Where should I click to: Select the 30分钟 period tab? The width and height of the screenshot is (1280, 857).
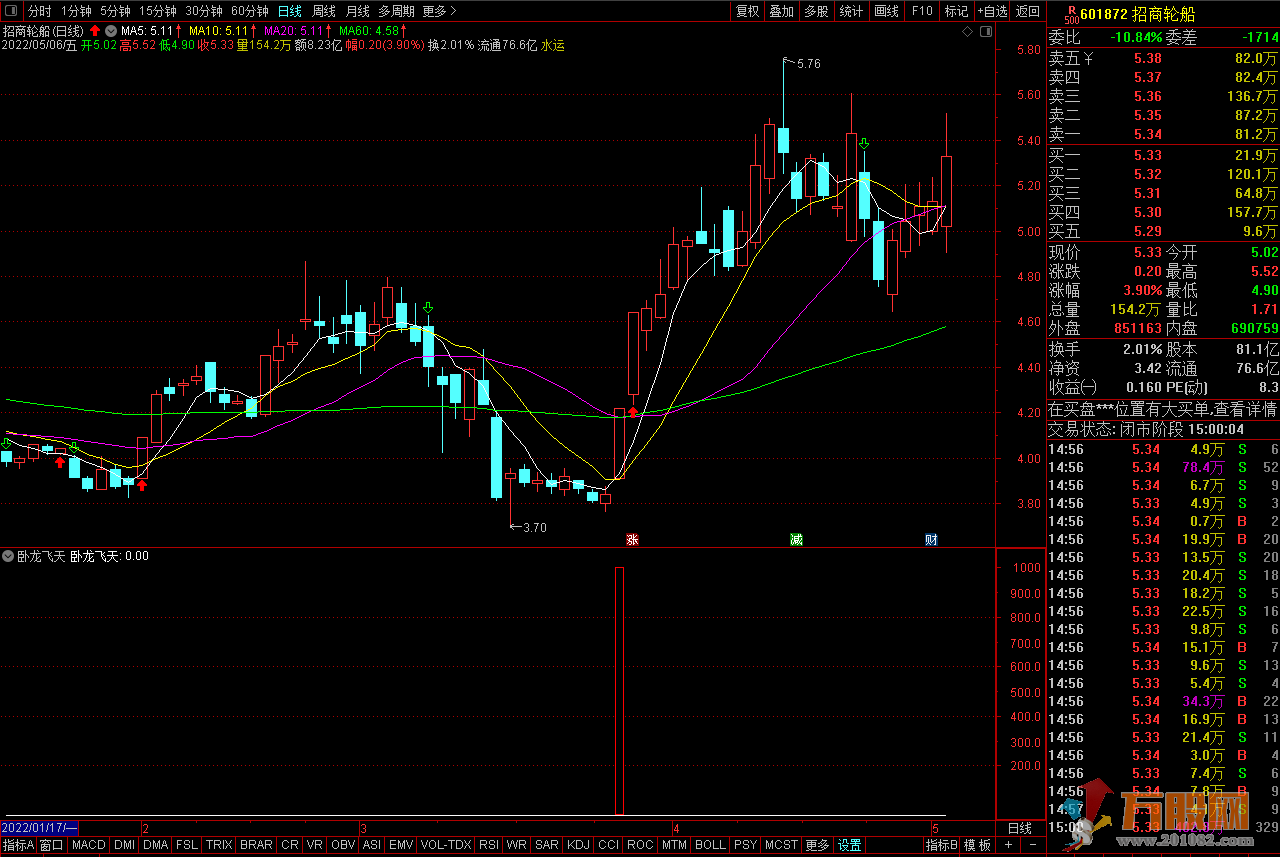coord(204,11)
